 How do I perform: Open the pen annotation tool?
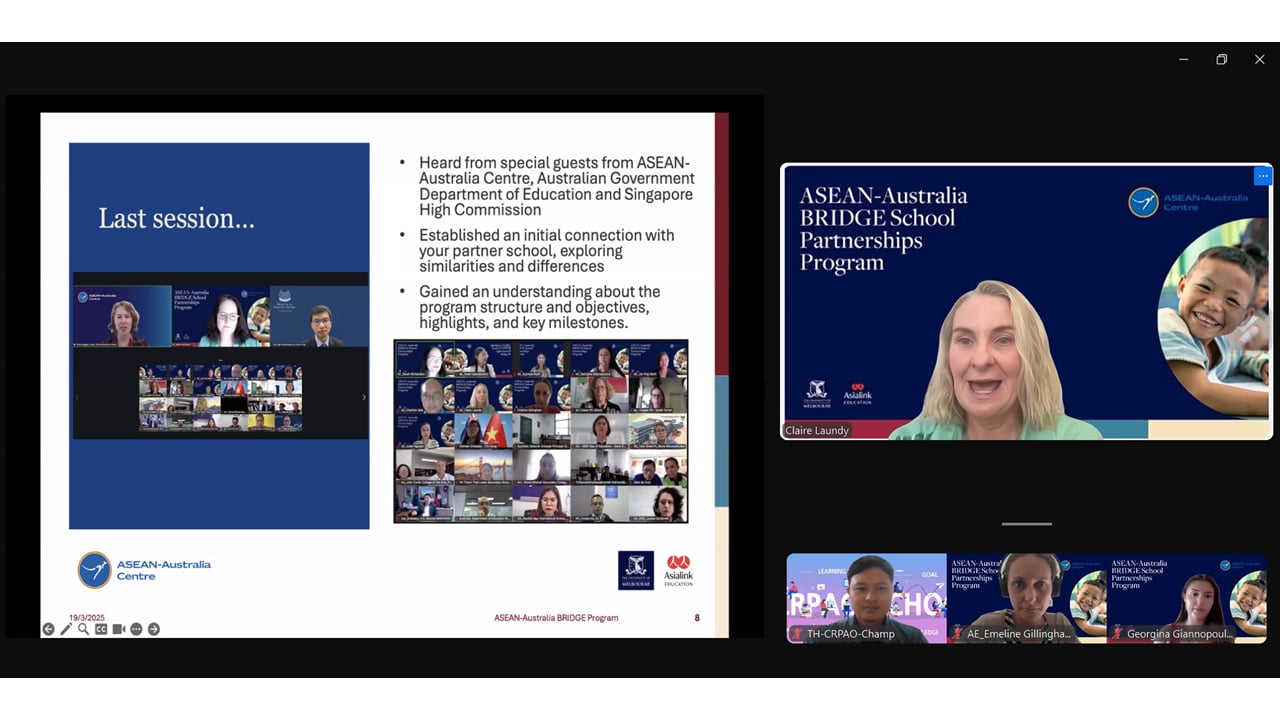(x=66, y=629)
